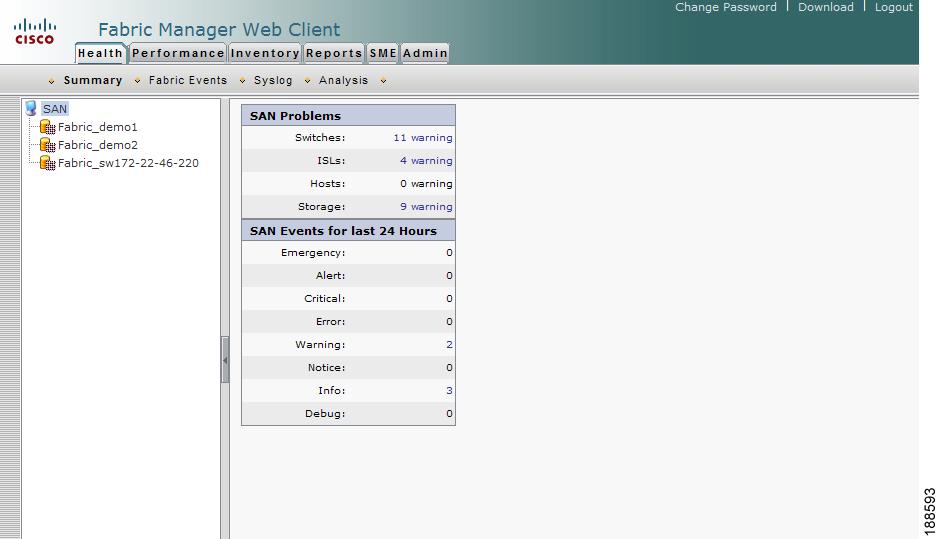Switch to the Performance tab
This screenshot has height=539, width=937.
178,53
